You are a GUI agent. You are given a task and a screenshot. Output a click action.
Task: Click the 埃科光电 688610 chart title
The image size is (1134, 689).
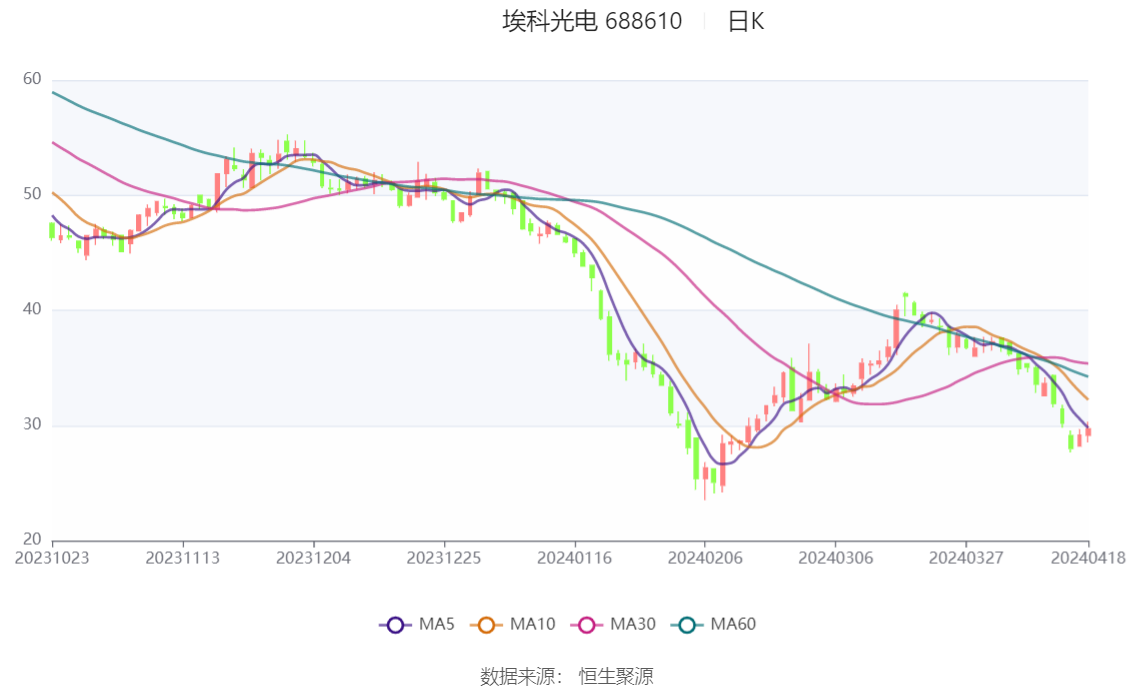[x=592, y=21]
